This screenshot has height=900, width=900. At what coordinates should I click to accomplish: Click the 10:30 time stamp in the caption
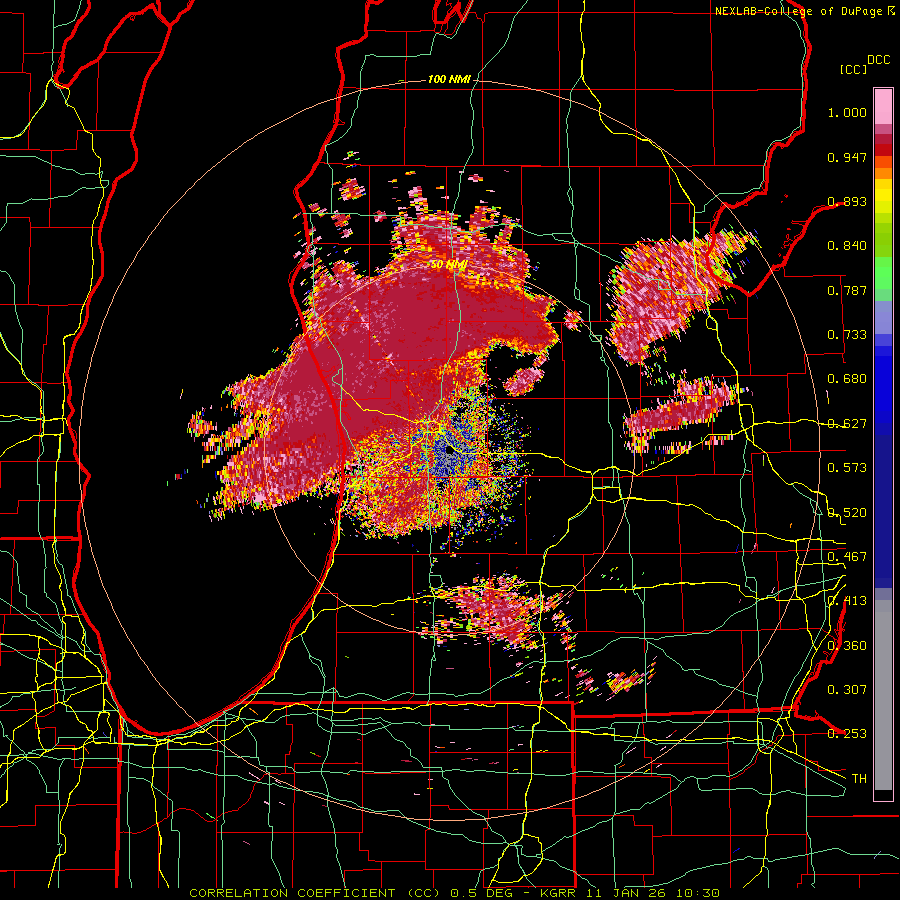pyautogui.click(x=697, y=893)
